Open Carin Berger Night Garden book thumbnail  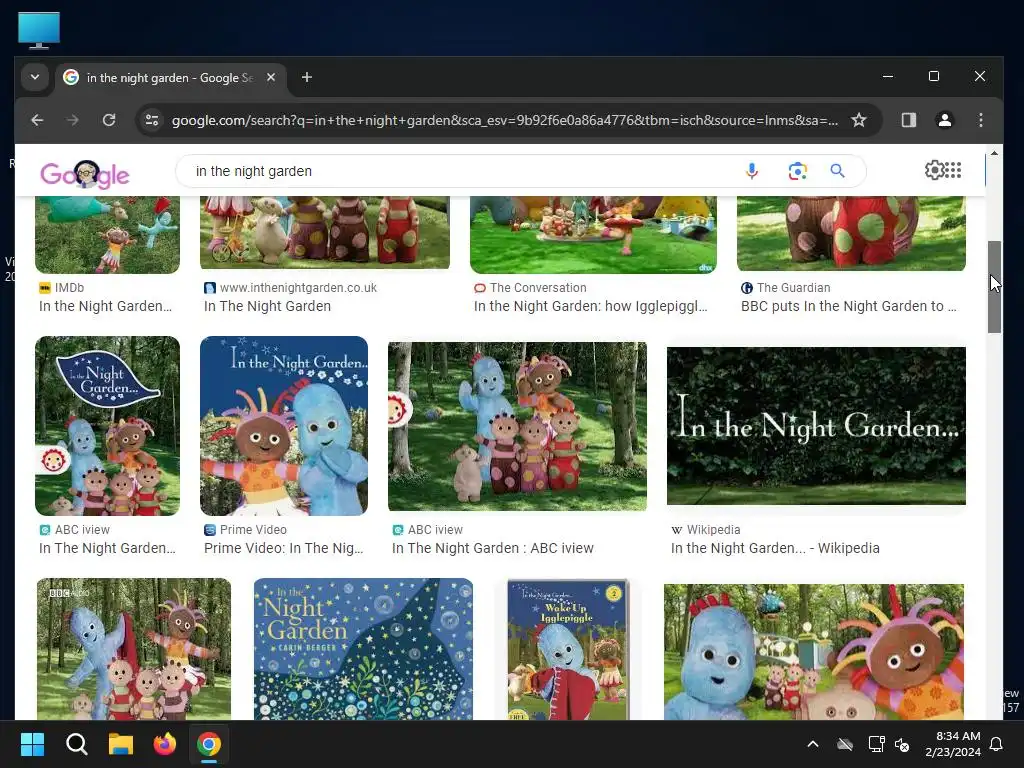[x=363, y=649]
